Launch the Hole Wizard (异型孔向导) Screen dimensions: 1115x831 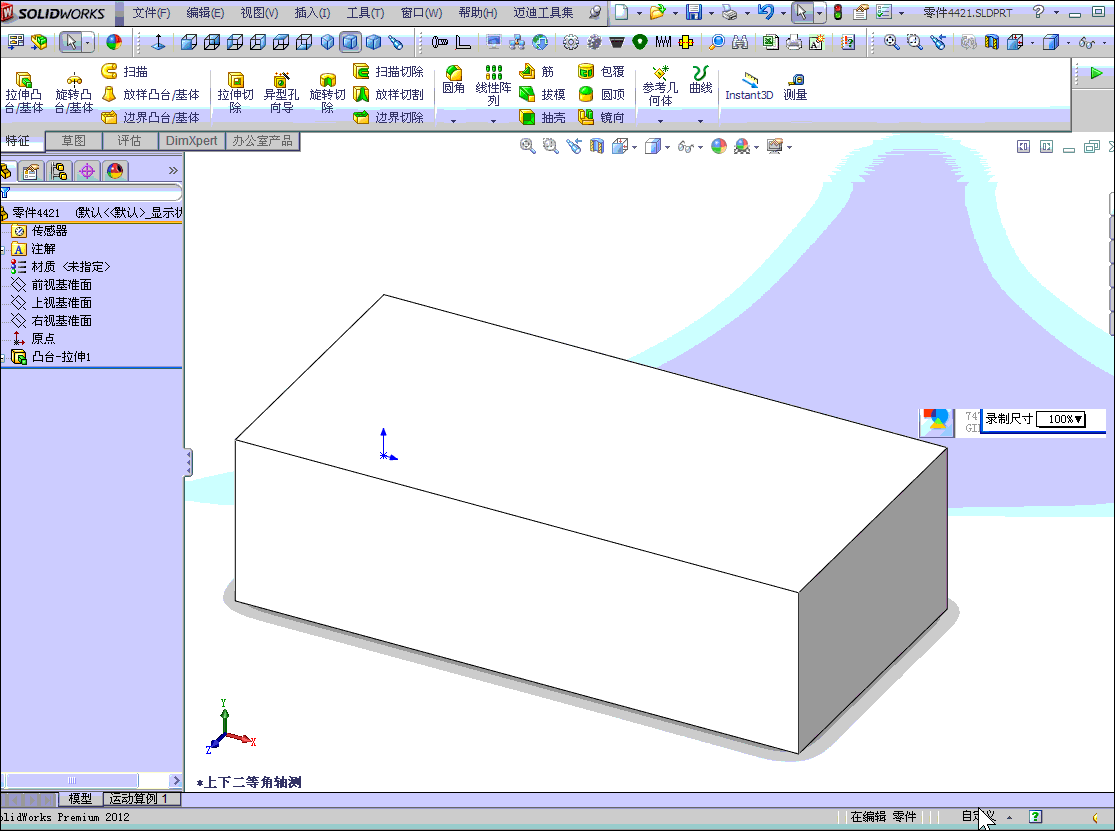pos(282,92)
